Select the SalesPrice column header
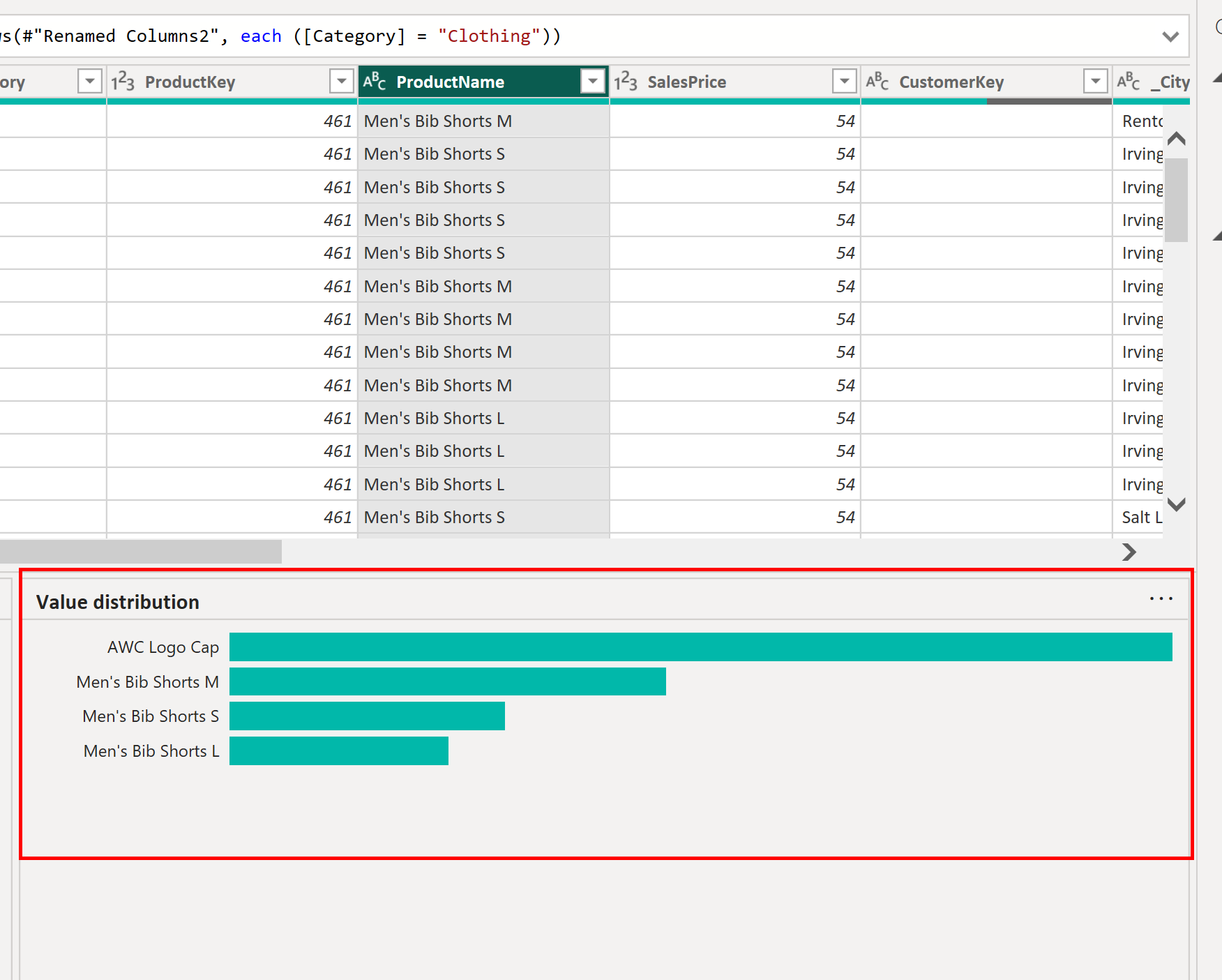Screen dimensions: 1222x980 (725, 82)
